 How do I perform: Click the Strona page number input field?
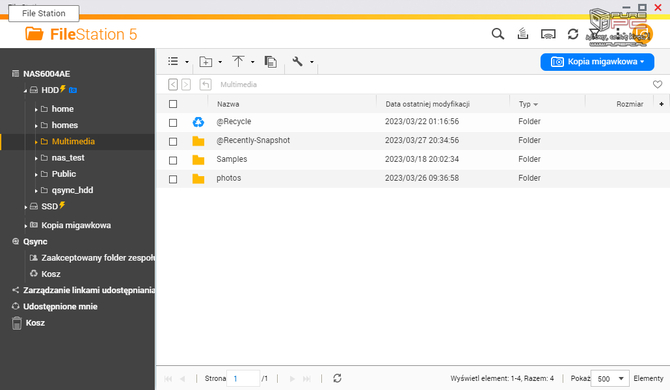pos(243,378)
